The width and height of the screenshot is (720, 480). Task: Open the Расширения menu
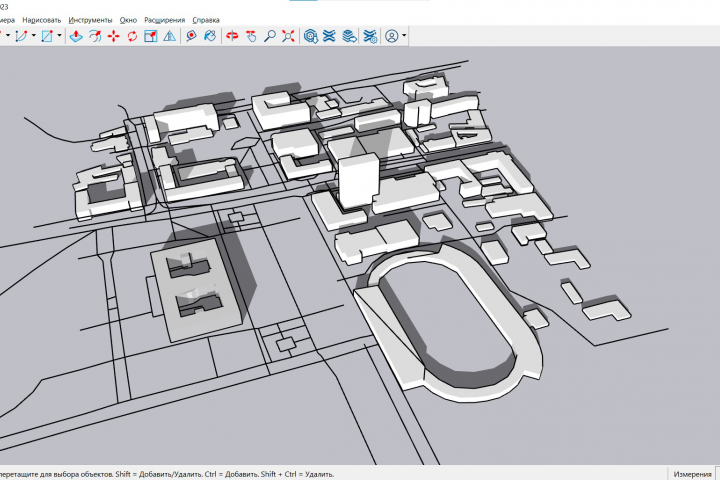click(164, 19)
